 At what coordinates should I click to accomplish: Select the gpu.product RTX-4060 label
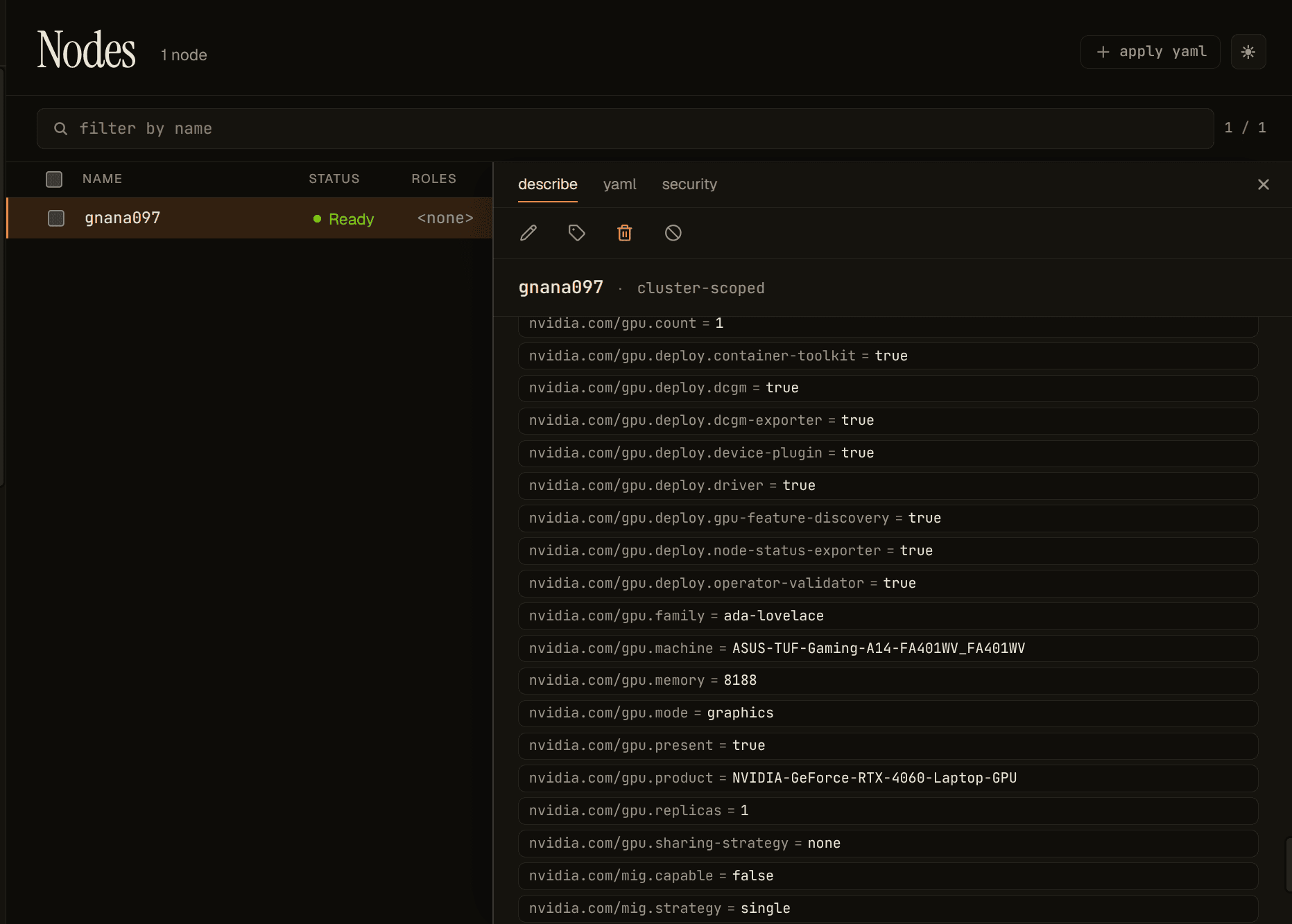(888, 778)
